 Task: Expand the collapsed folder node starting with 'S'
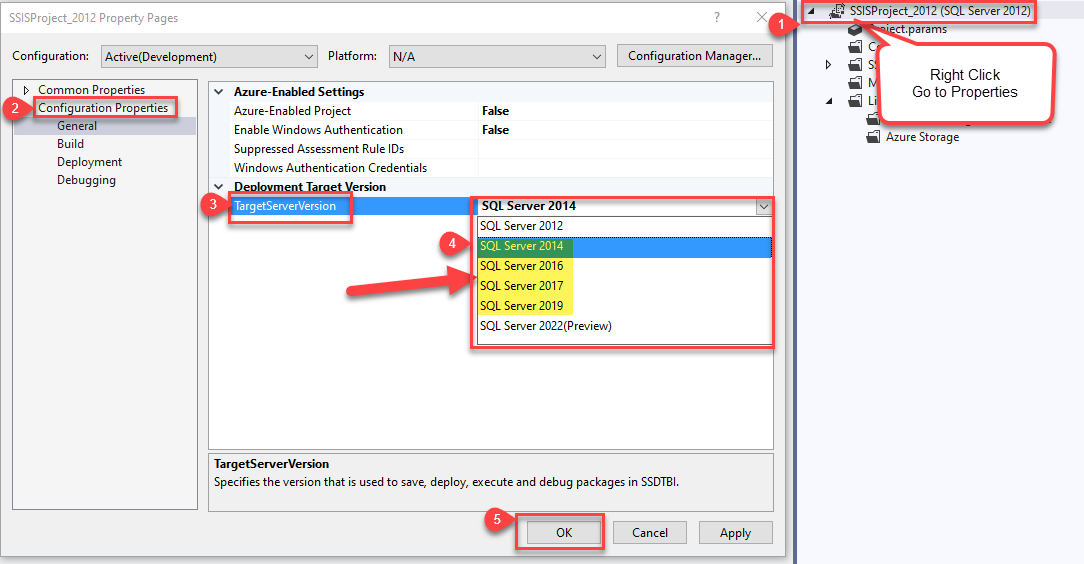tap(829, 65)
